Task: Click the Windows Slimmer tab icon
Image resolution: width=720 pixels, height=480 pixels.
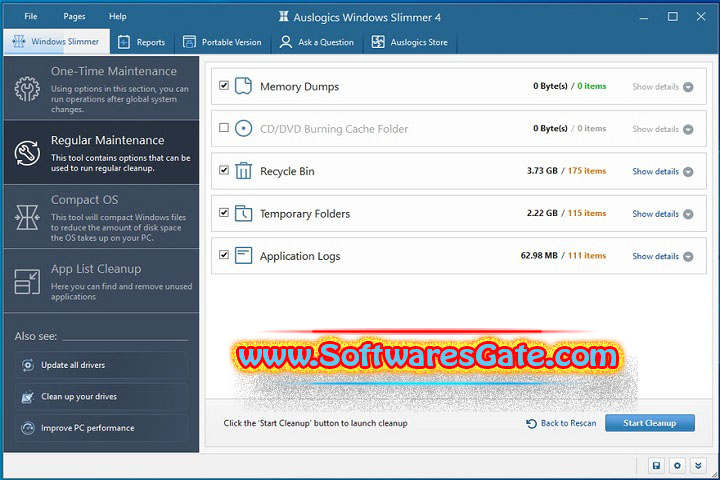Action: (x=19, y=41)
